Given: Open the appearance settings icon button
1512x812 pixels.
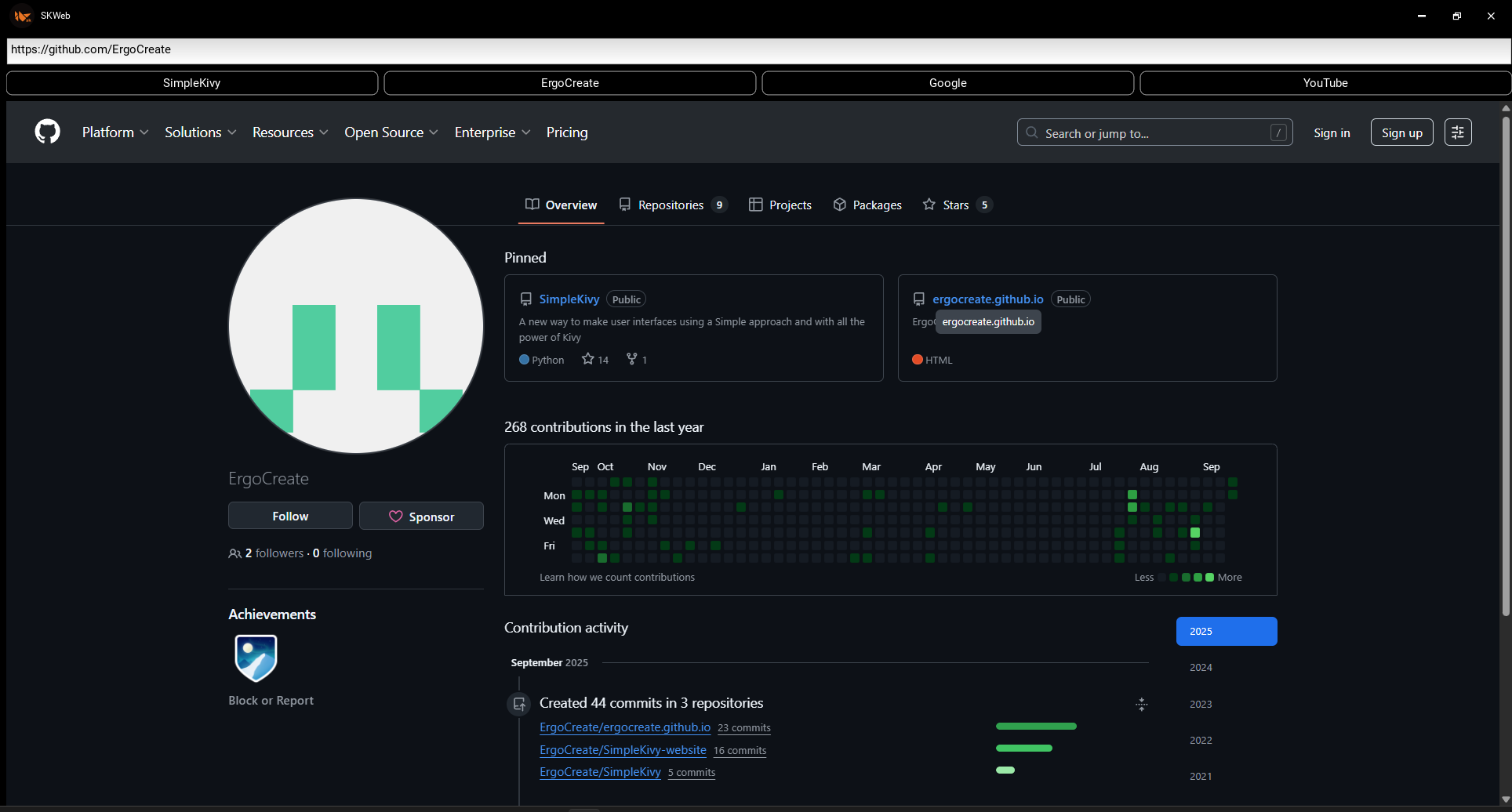Looking at the screenshot, I should coord(1458,132).
